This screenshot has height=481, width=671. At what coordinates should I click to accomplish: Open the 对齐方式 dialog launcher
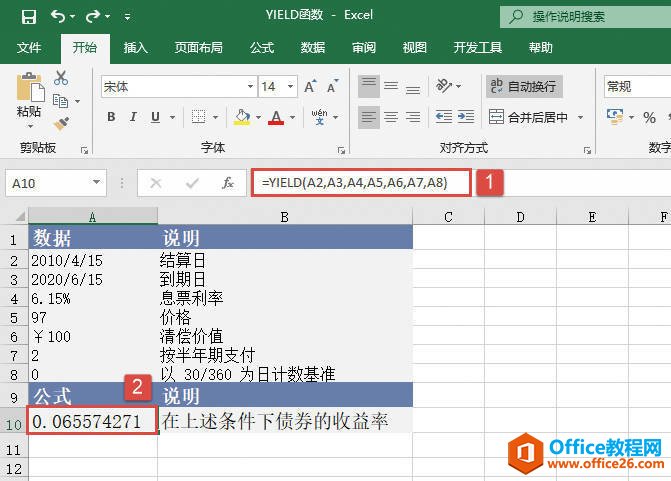click(x=587, y=150)
